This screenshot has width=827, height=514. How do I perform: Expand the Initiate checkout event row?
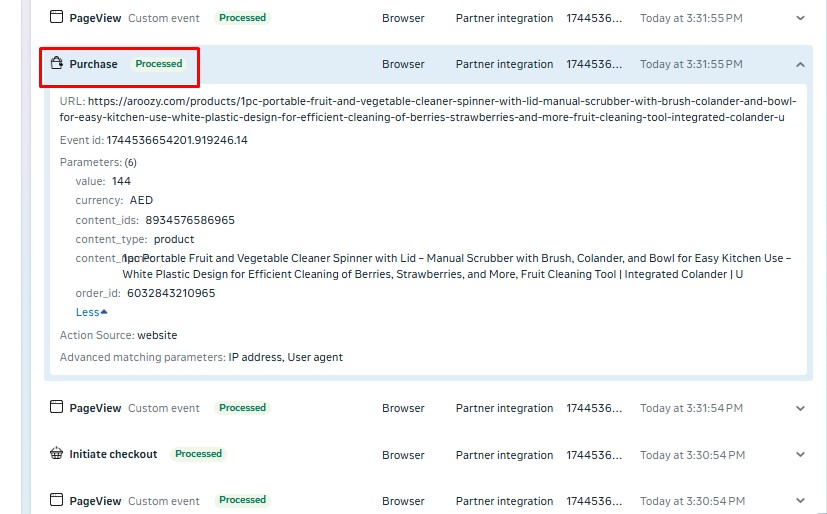800,455
